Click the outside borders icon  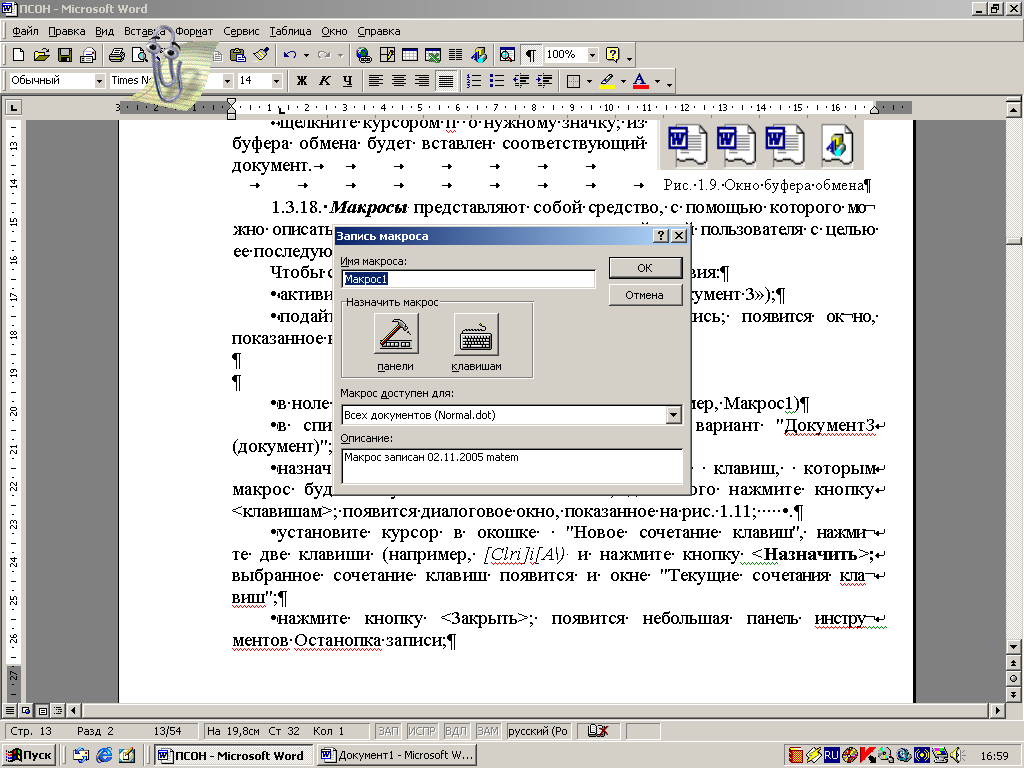point(573,81)
